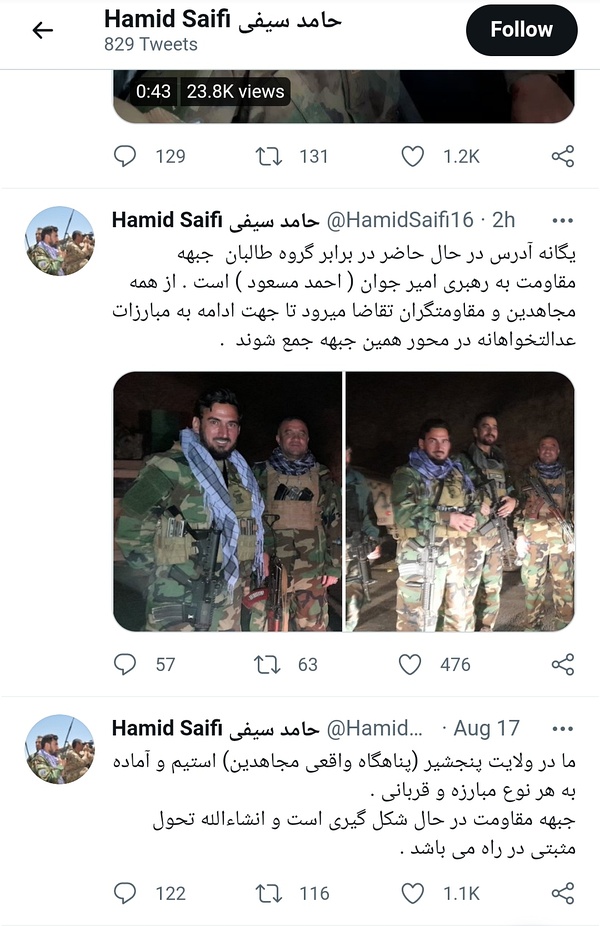Open the @HamidSaifi16 handle link
Viewport: 600px width, 926px height.
pyautogui.click(x=400, y=220)
